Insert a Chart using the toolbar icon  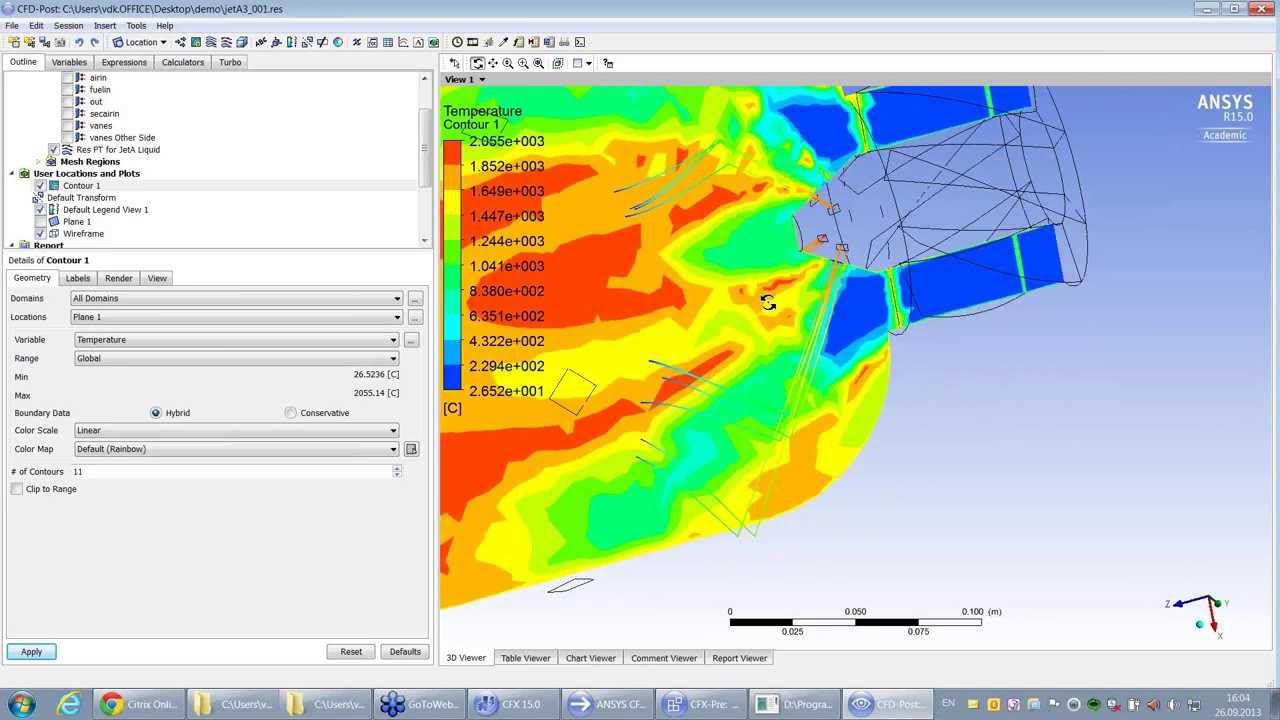(x=403, y=42)
